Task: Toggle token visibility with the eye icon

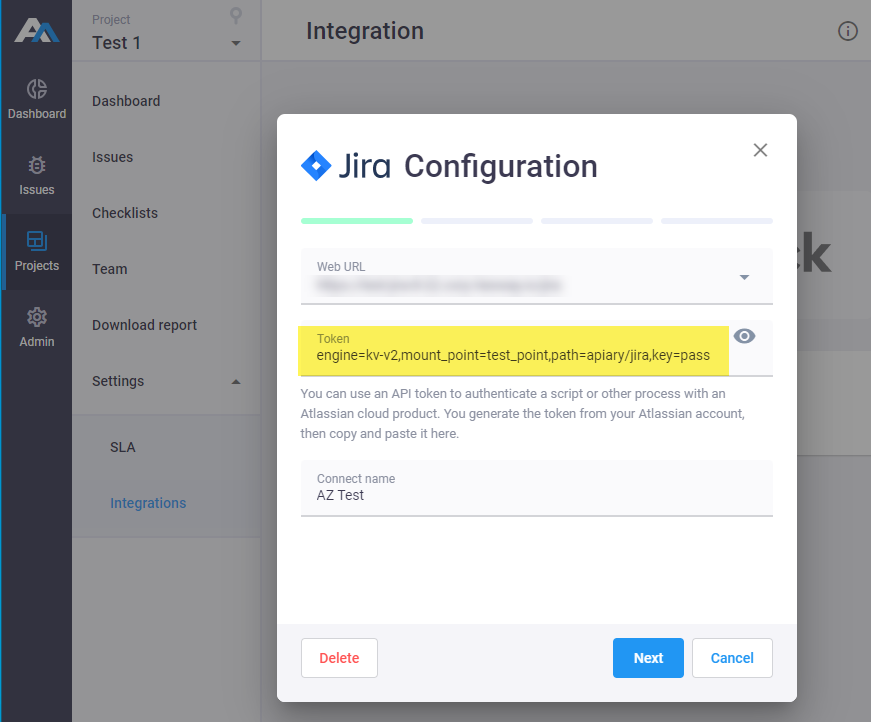Action: tap(744, 336)
